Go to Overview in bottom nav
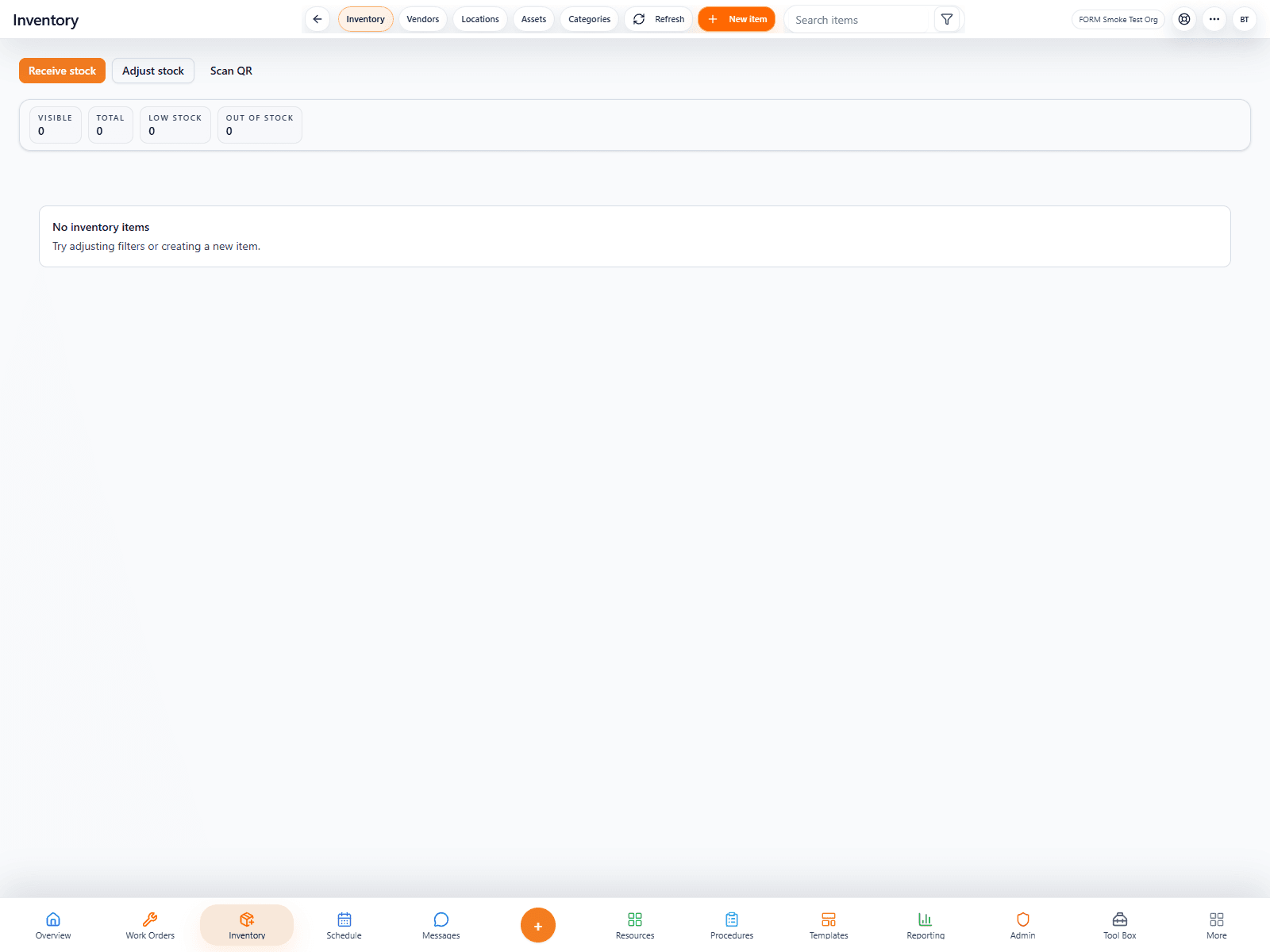 tap(53, 925)
